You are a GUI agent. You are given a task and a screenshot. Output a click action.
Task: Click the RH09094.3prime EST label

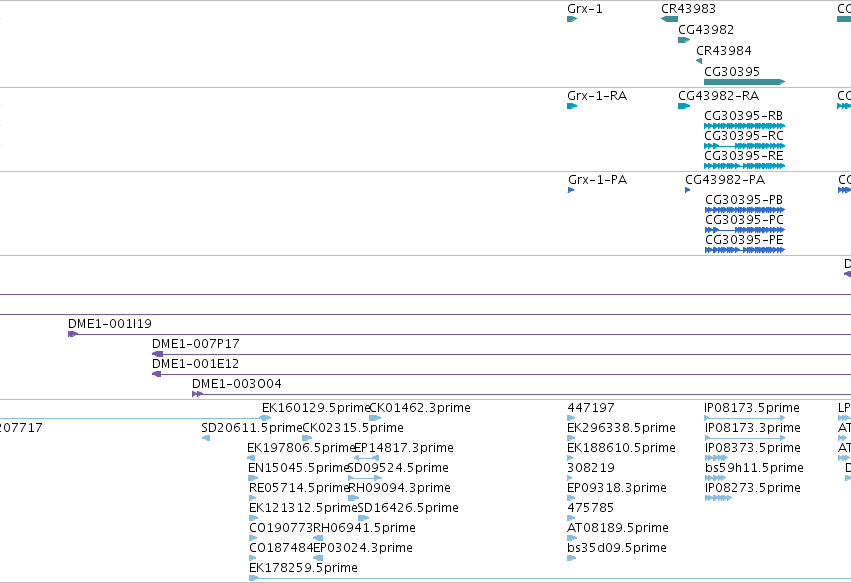click(x=399, y=488)
